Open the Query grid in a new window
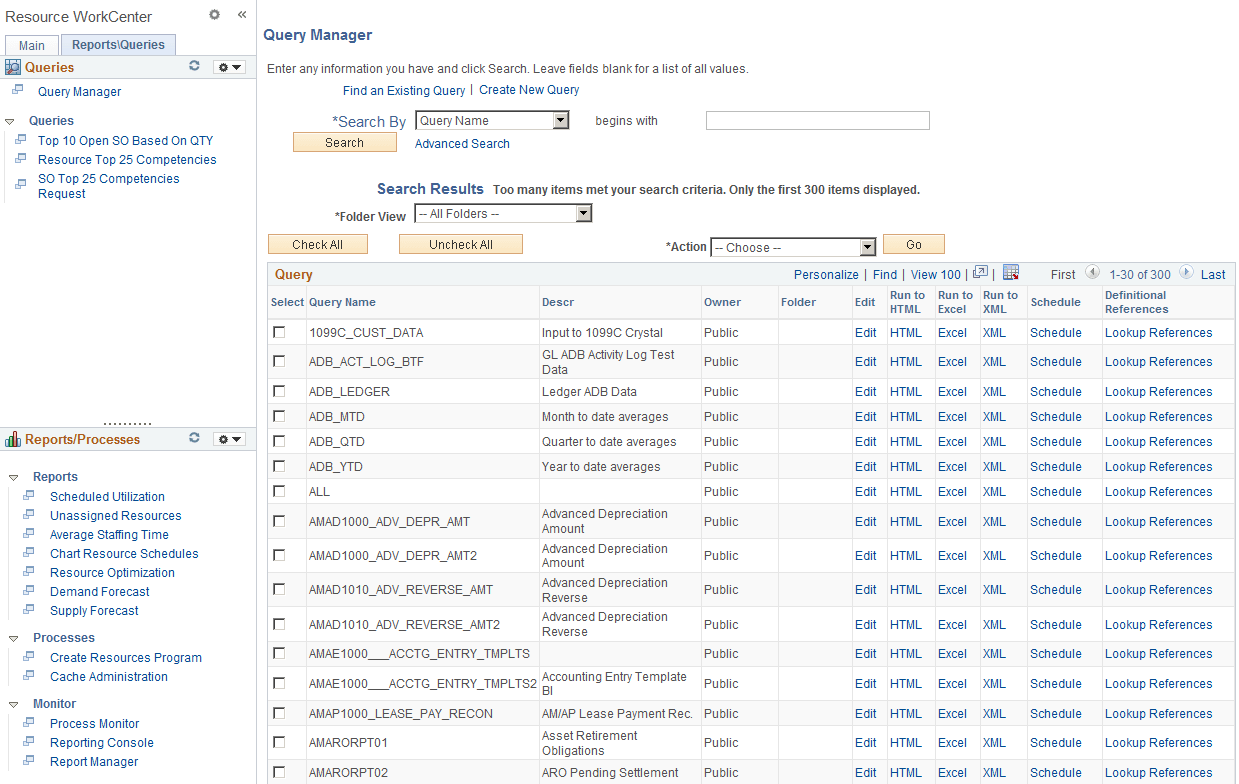Screen dimensions: 1239x784 (981, 272)
